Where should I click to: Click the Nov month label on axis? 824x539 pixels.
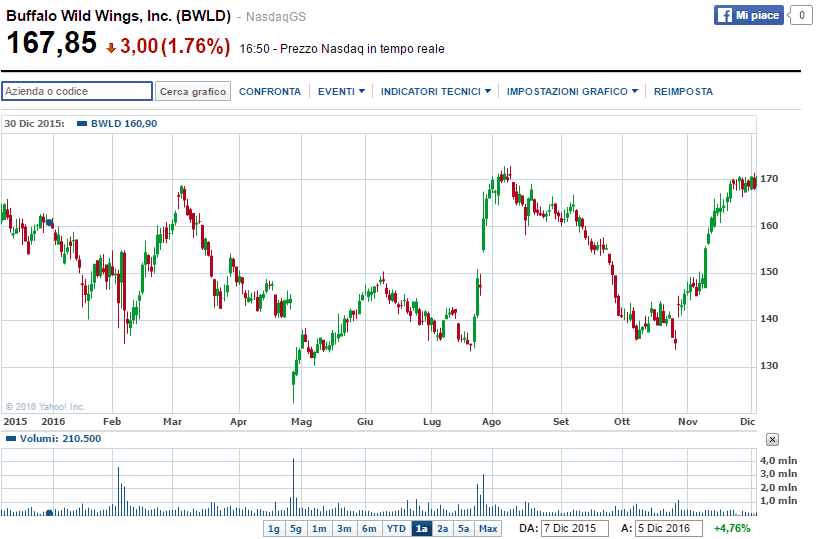click(x=687, y=421)
